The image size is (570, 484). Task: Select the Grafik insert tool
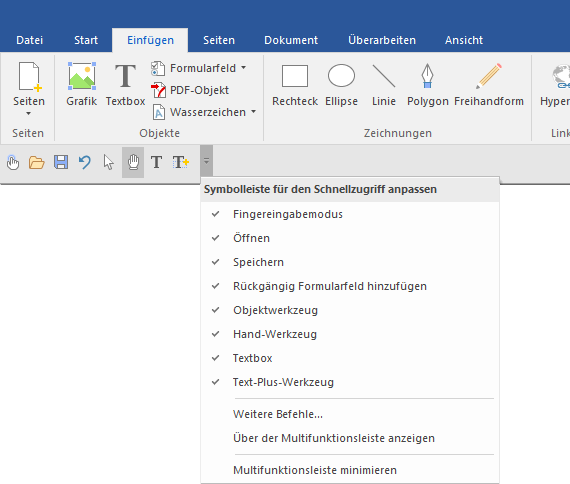point(81,84)
